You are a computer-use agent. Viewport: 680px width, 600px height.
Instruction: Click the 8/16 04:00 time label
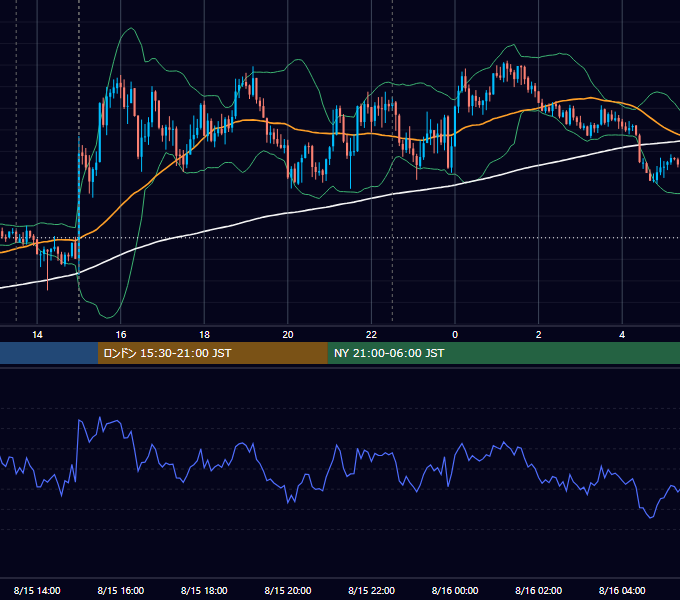click(x=622, y=590)
